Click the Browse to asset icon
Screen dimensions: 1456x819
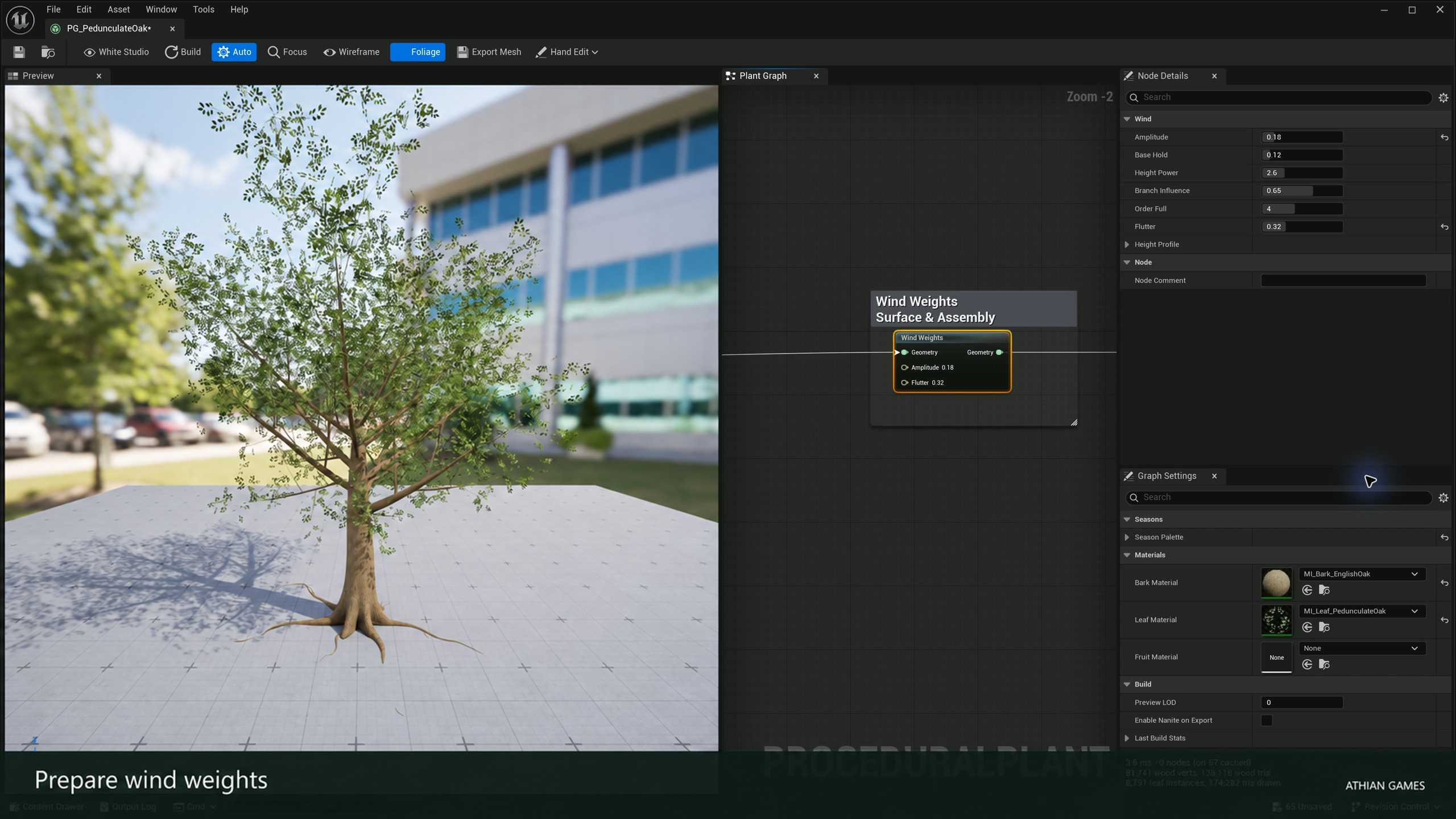pyautogui.click(x=48, y=52)
